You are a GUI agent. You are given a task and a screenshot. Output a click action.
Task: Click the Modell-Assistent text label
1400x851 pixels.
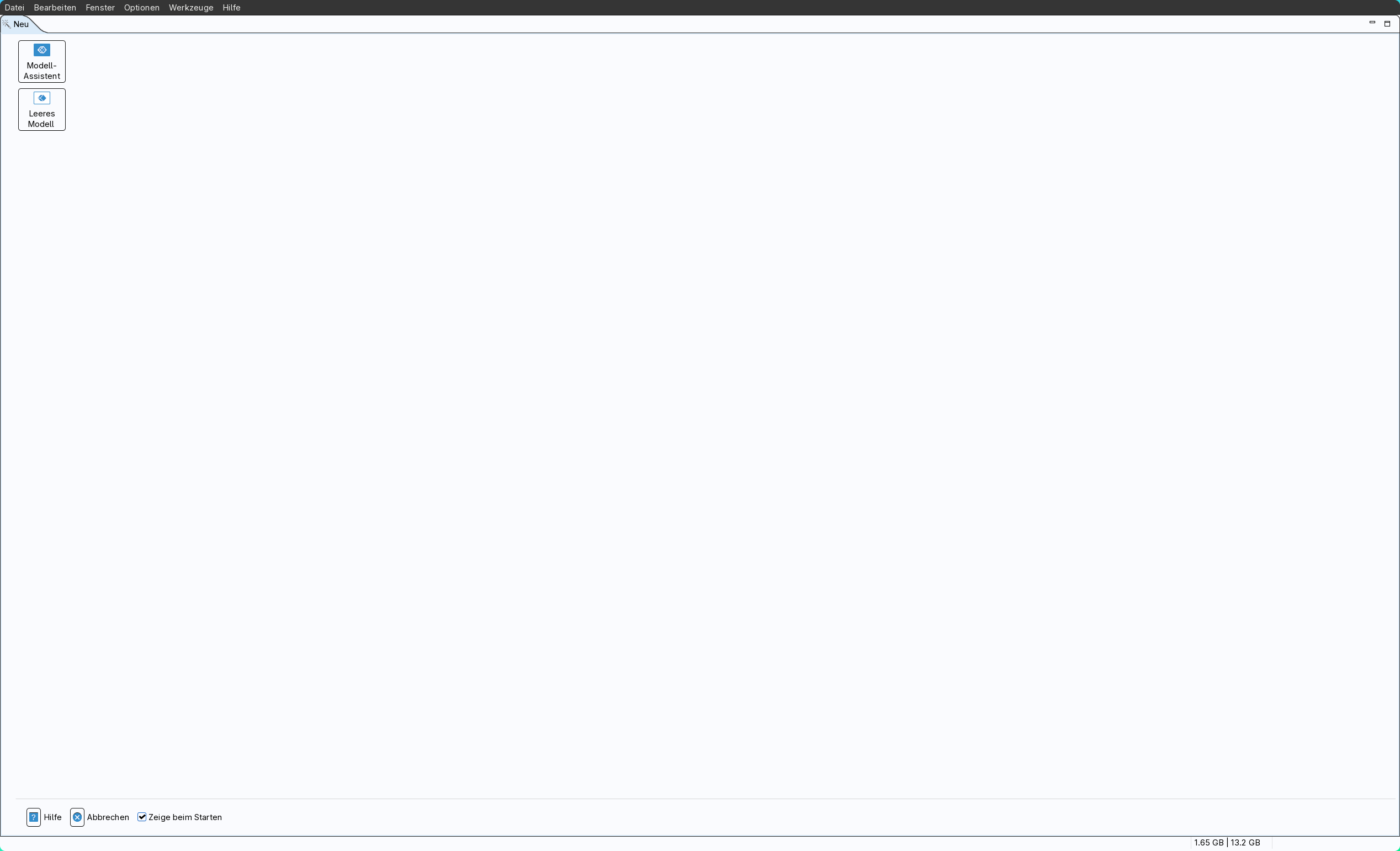pos(41,71)
